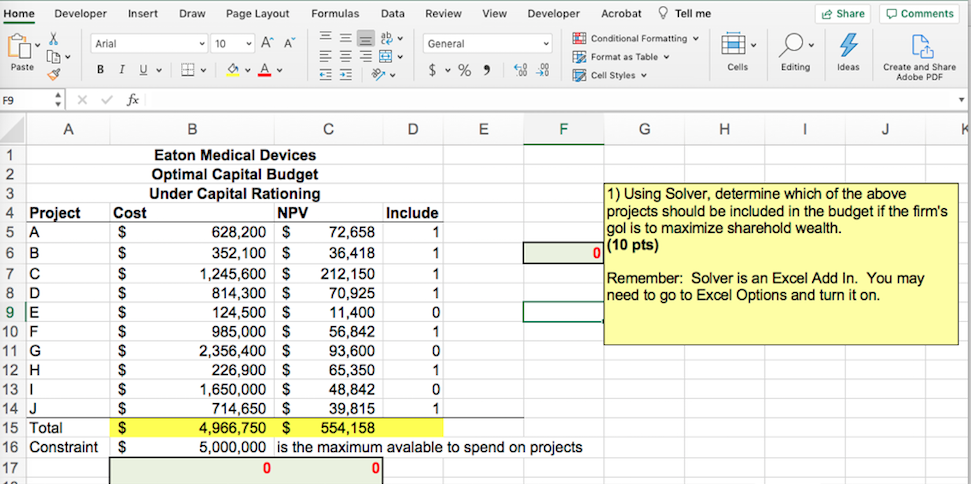971x484 pixels.
Task: Decrease font size with small A icon
Action: 289,43
